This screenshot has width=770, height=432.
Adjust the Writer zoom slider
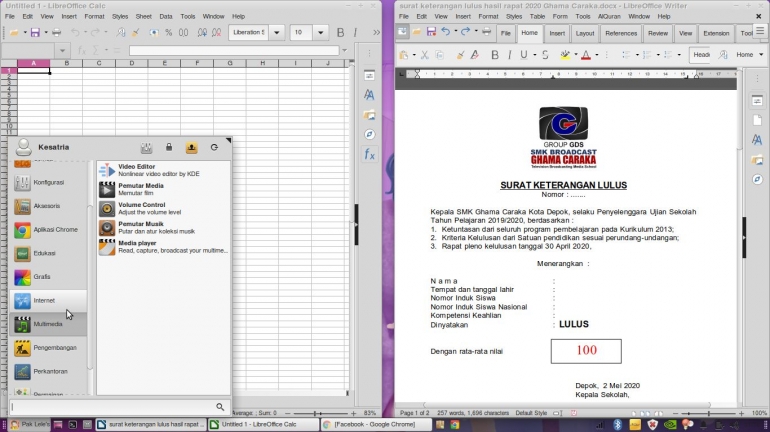708,413
